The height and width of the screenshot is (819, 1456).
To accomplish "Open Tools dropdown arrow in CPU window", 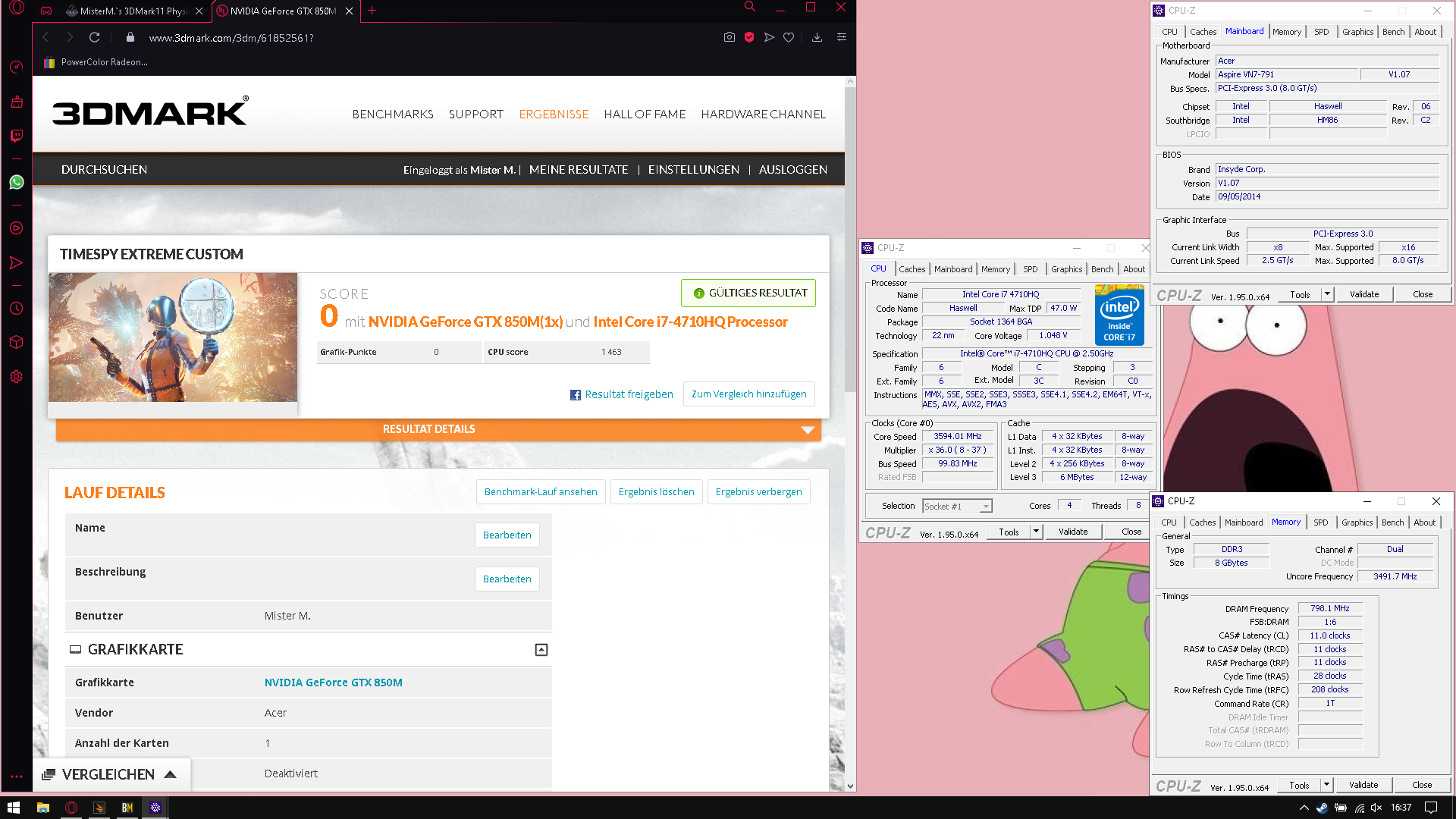I will click(1036, 532).
